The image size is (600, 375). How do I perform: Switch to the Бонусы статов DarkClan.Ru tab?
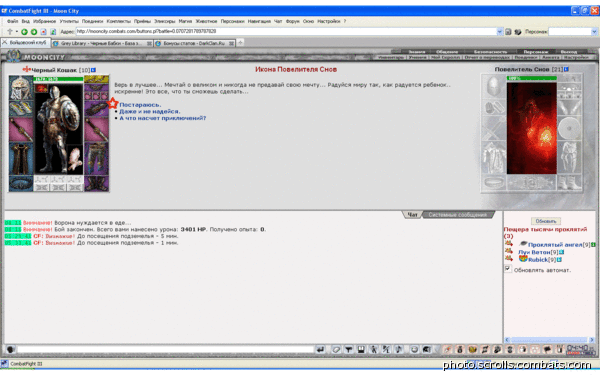[194, 43]
